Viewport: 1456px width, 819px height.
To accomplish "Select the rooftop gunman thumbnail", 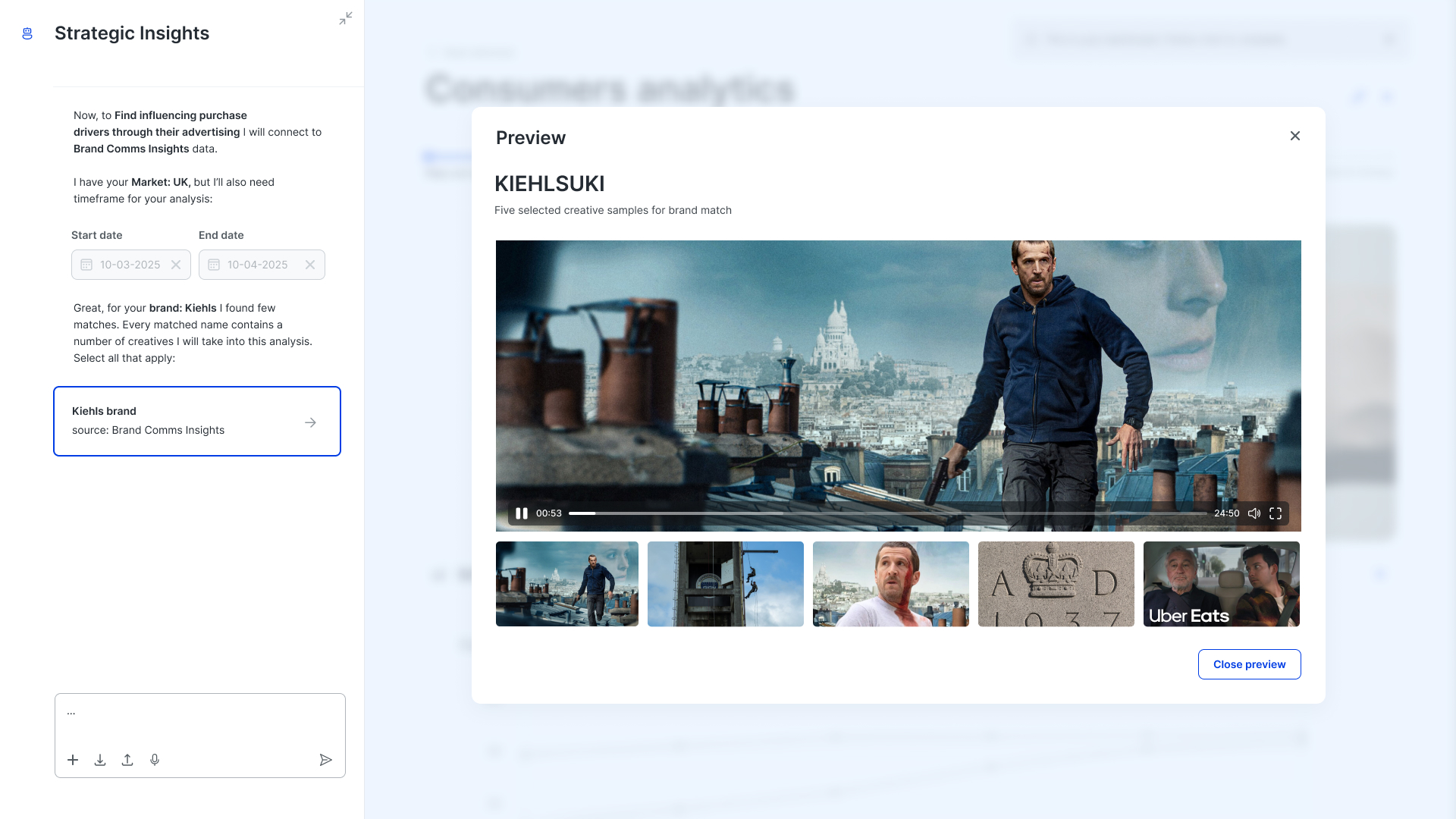I will (x=567, y=584).
